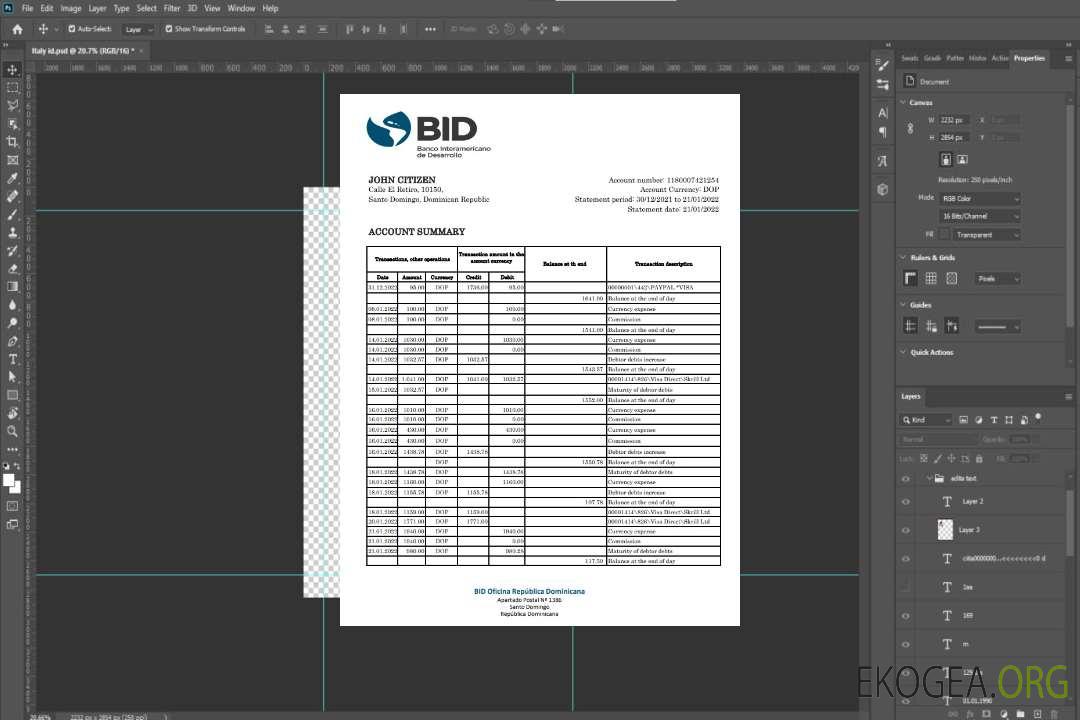Viewport: 1080px width, 720px height.
Task: Switch to the Properties tab
Action: click(x=1029, y=58)
